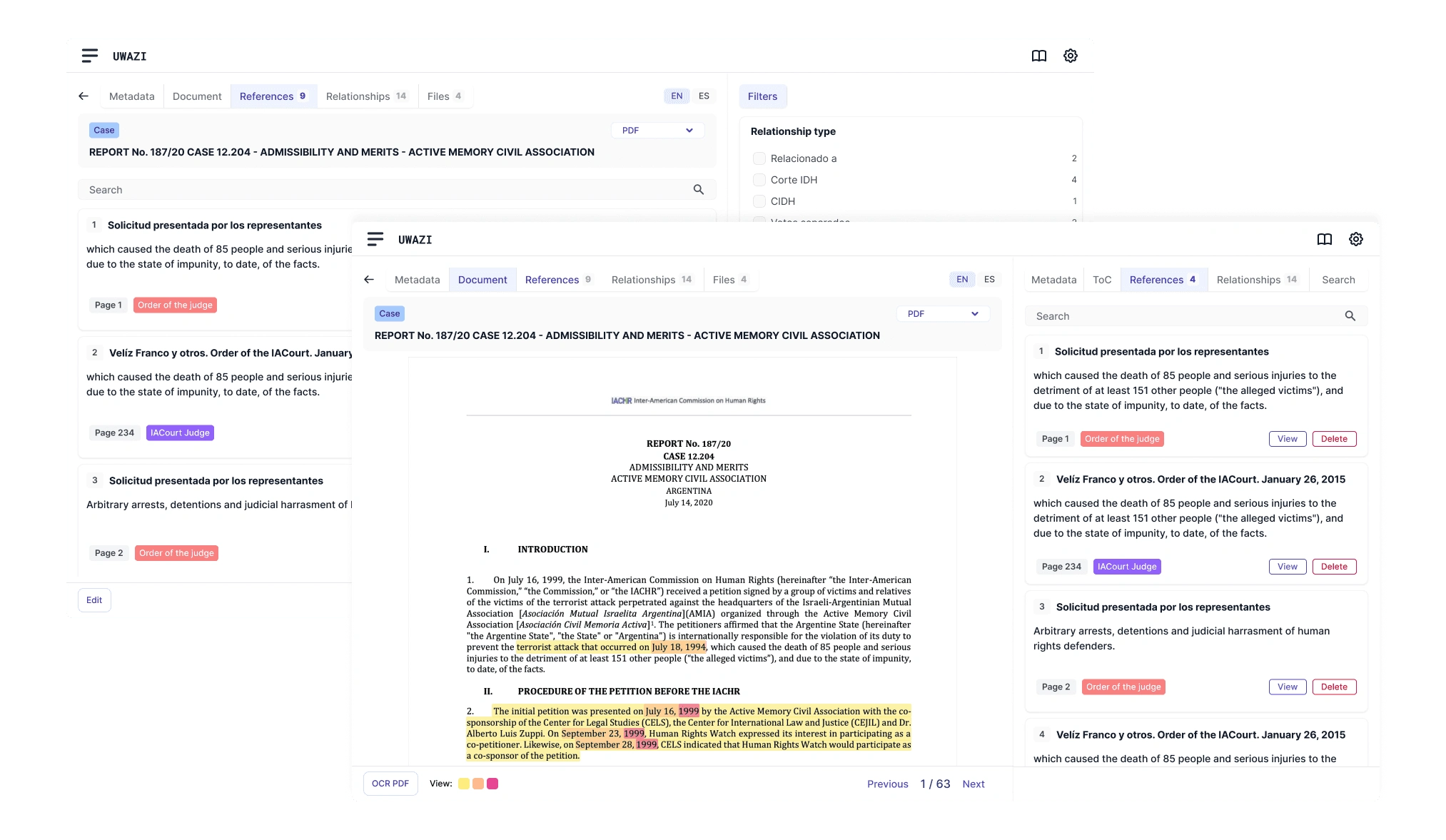Open the Uwazi hamburger menu

click(x=90, y=55)
